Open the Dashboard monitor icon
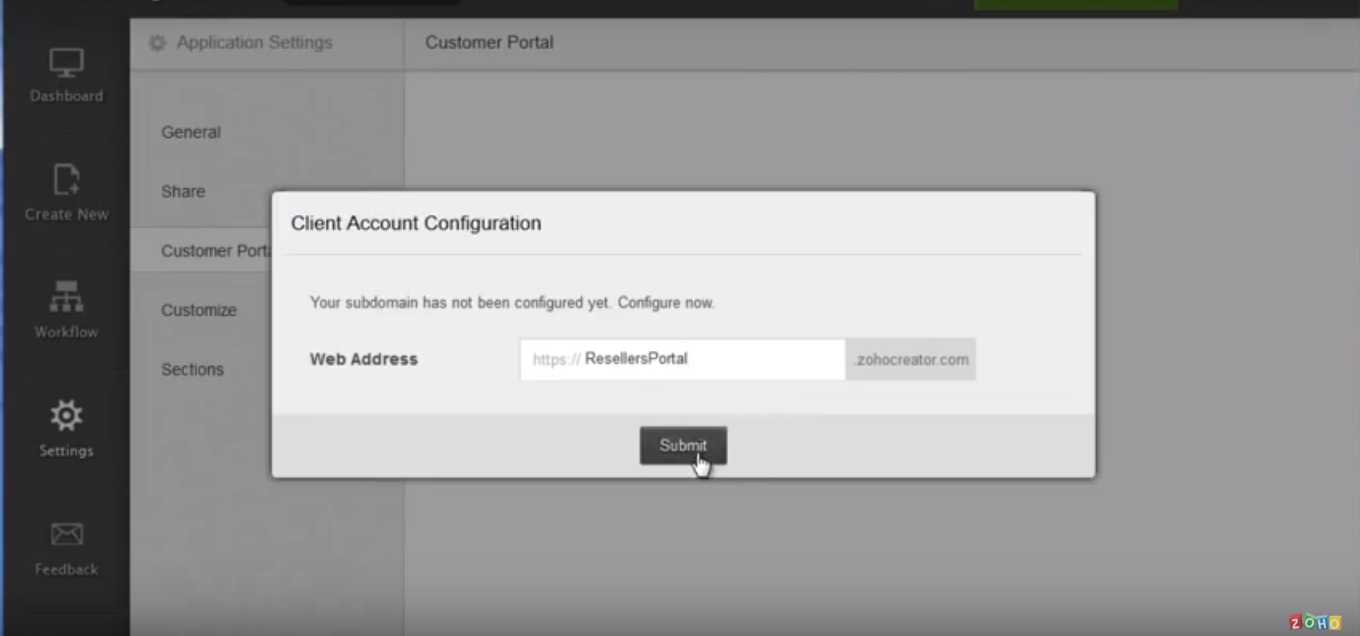The height and width of the screenshot is (636, 1360). pyautogui.click(x=66, y=63)
